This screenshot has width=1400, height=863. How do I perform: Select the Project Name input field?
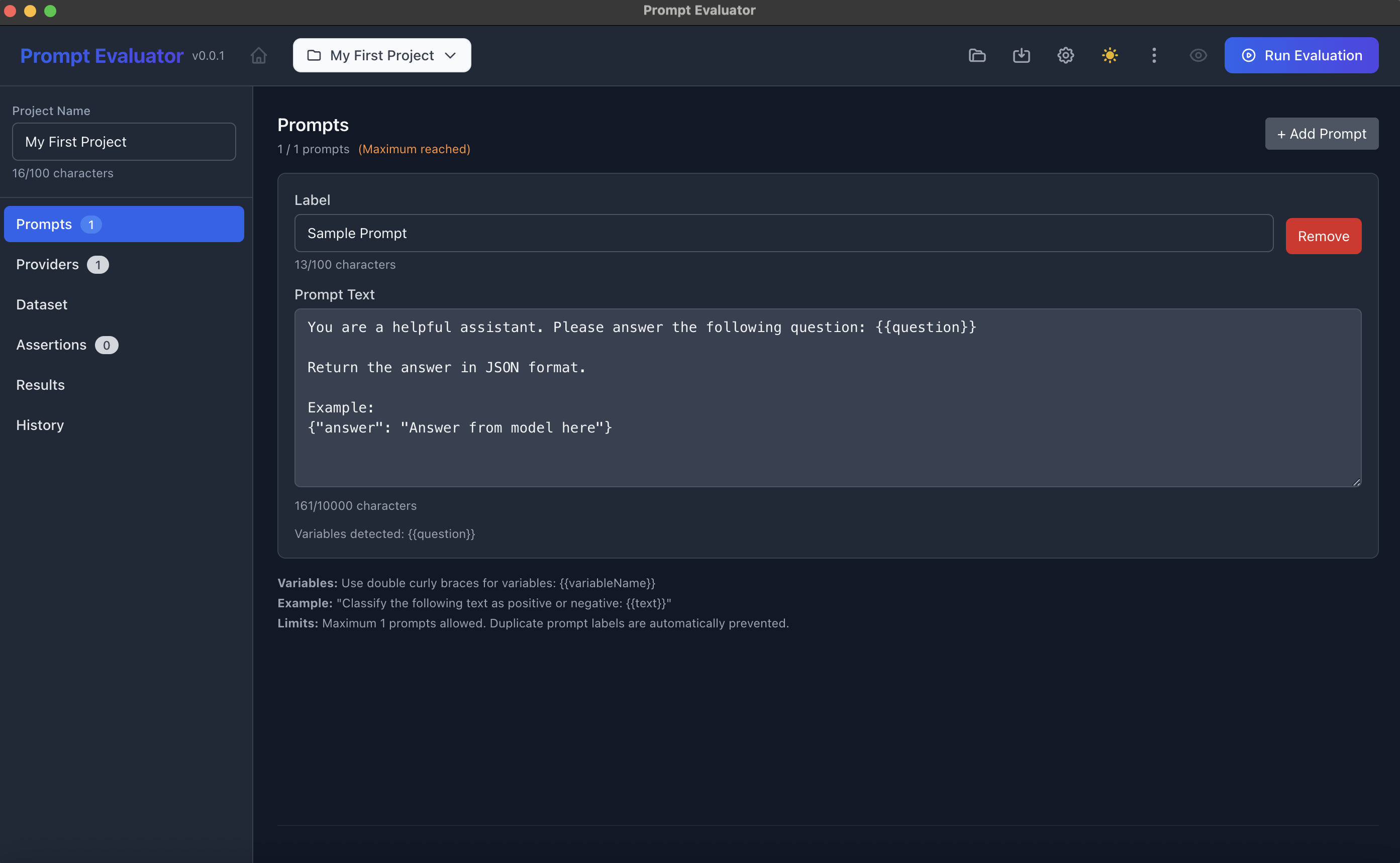pyautogui.click(x=123, y=142)
